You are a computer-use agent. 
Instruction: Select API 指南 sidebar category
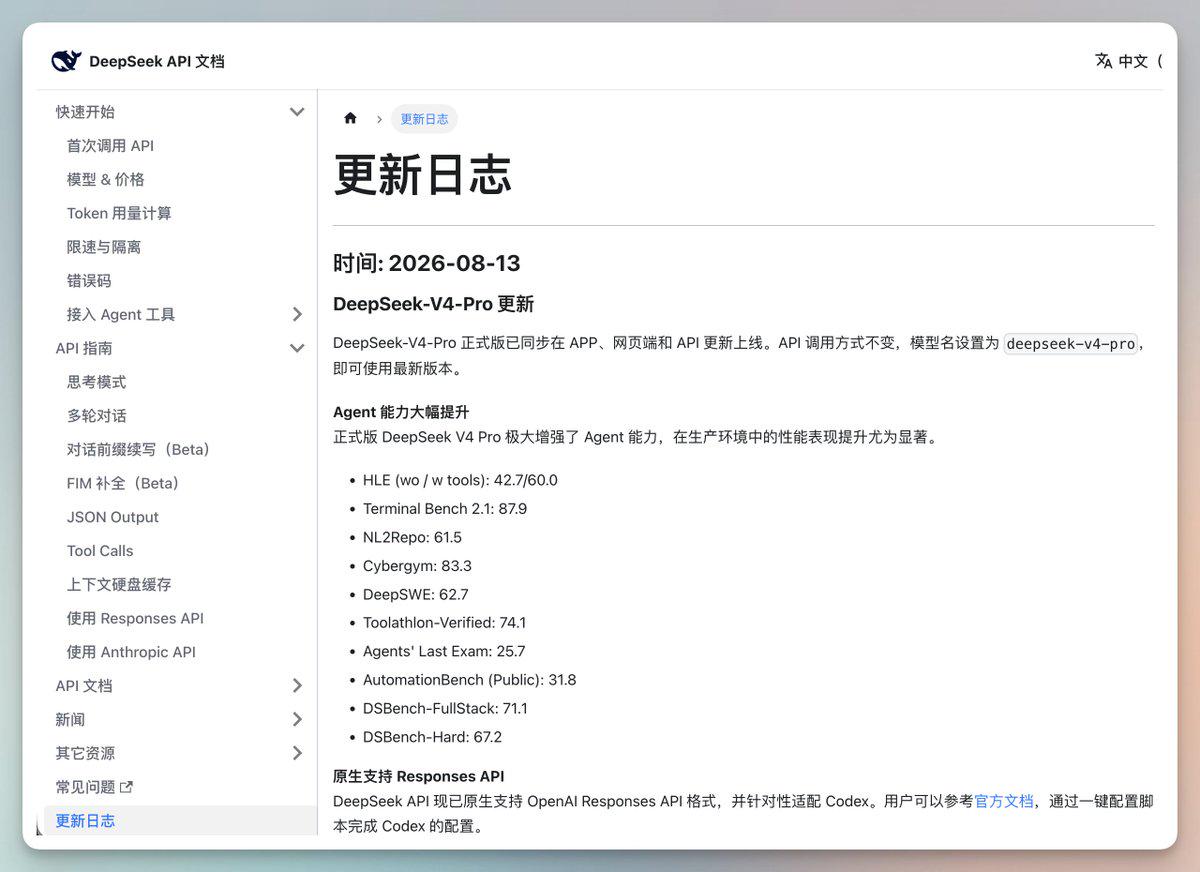(84, 348)
